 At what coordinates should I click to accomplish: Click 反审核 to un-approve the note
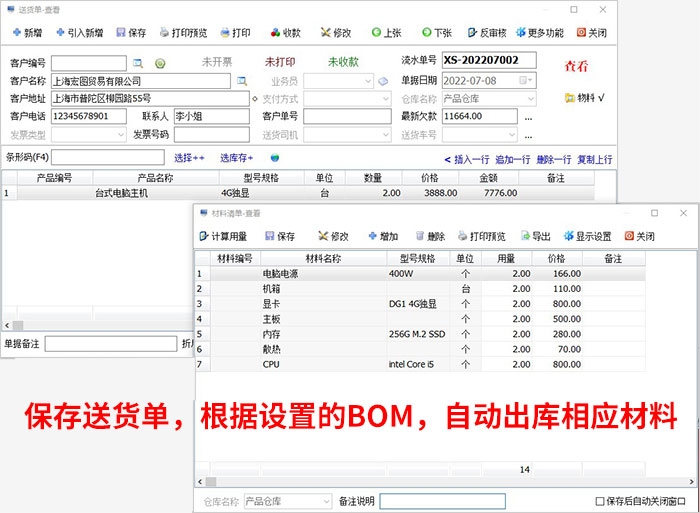492,33
